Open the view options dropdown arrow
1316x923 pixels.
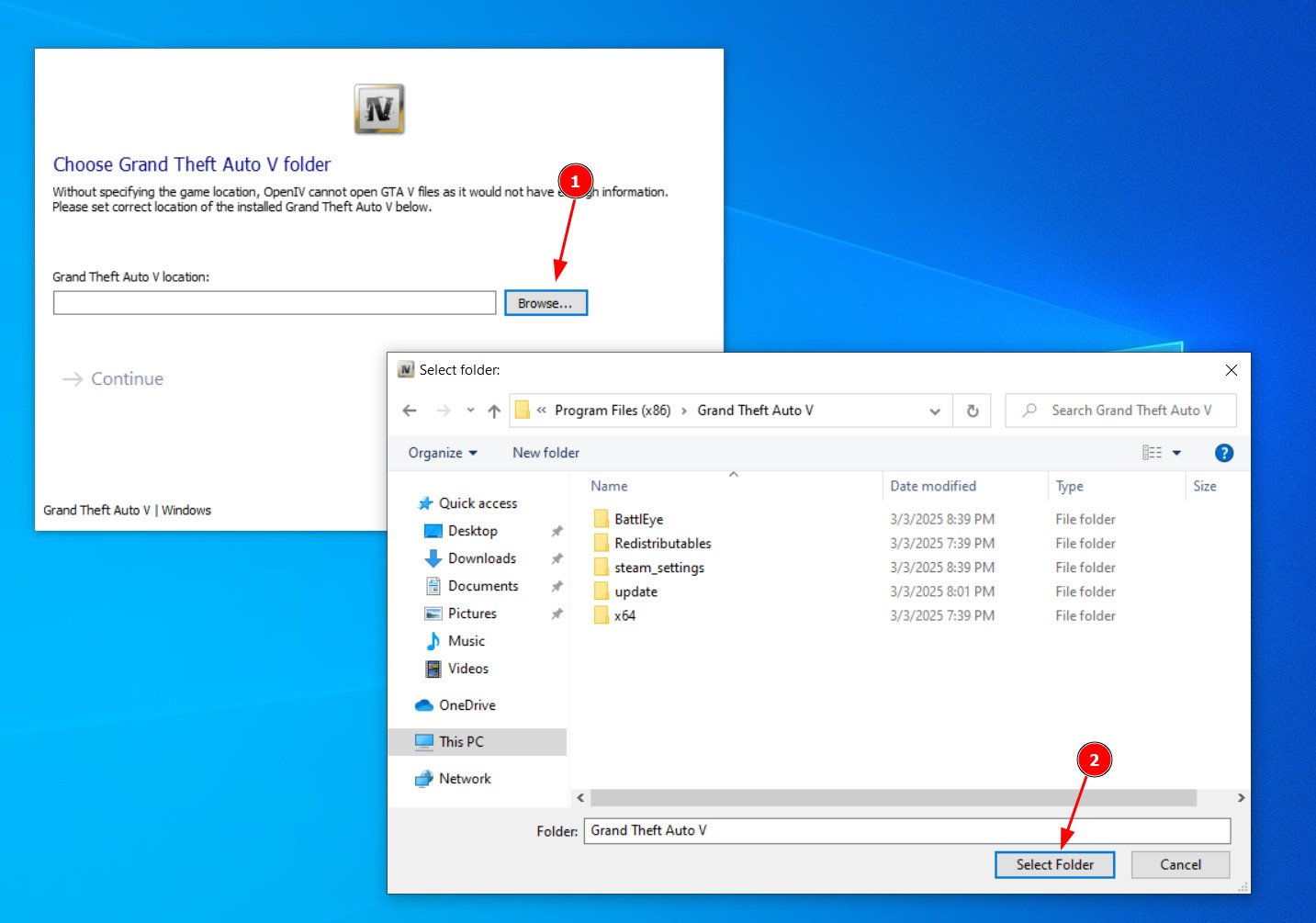coord(1176,453)
